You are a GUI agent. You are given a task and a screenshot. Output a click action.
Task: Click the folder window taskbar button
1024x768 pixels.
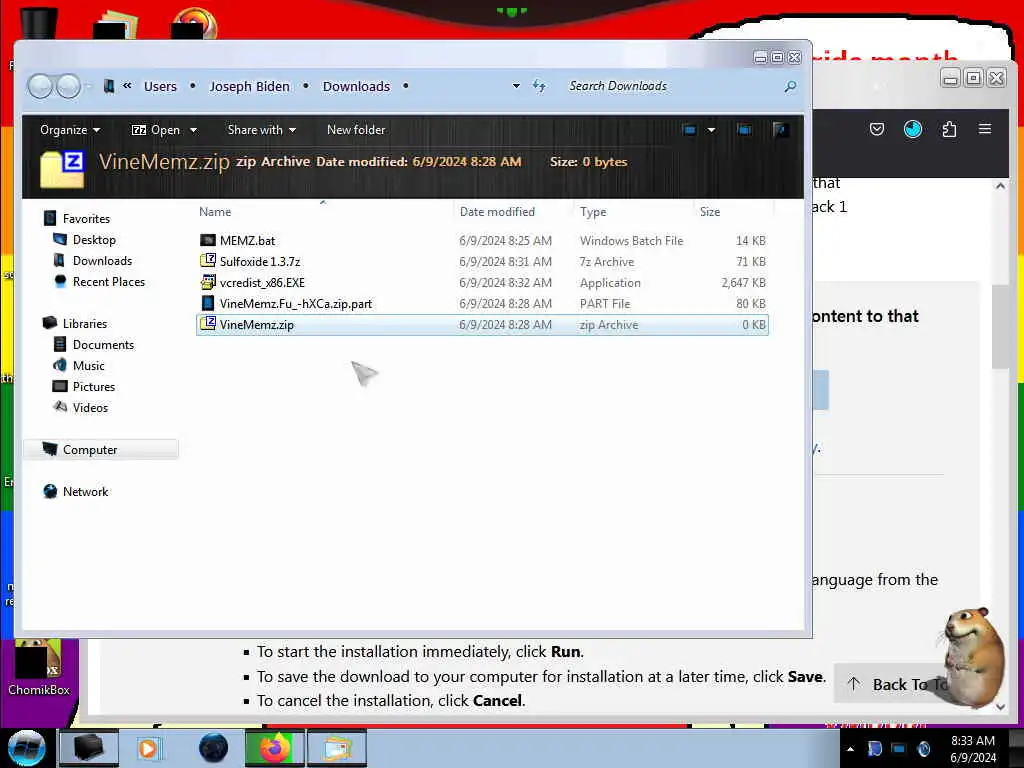tap(337, 748)
